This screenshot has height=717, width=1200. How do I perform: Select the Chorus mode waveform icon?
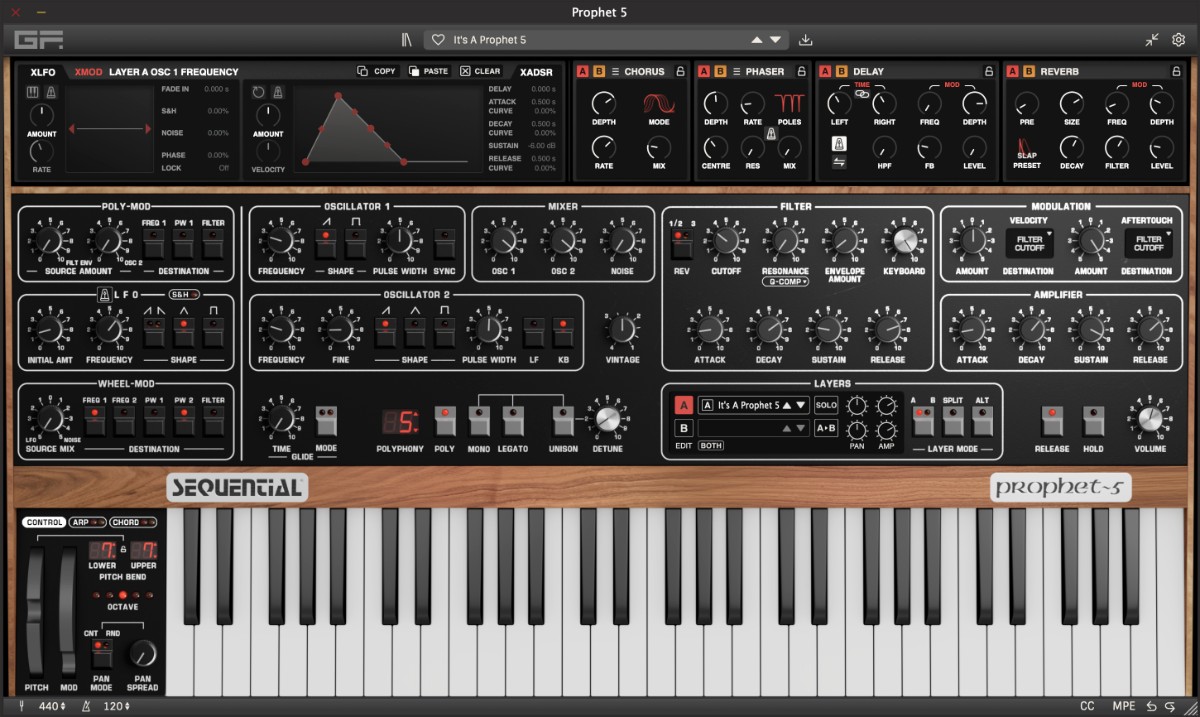coord(658,103)
